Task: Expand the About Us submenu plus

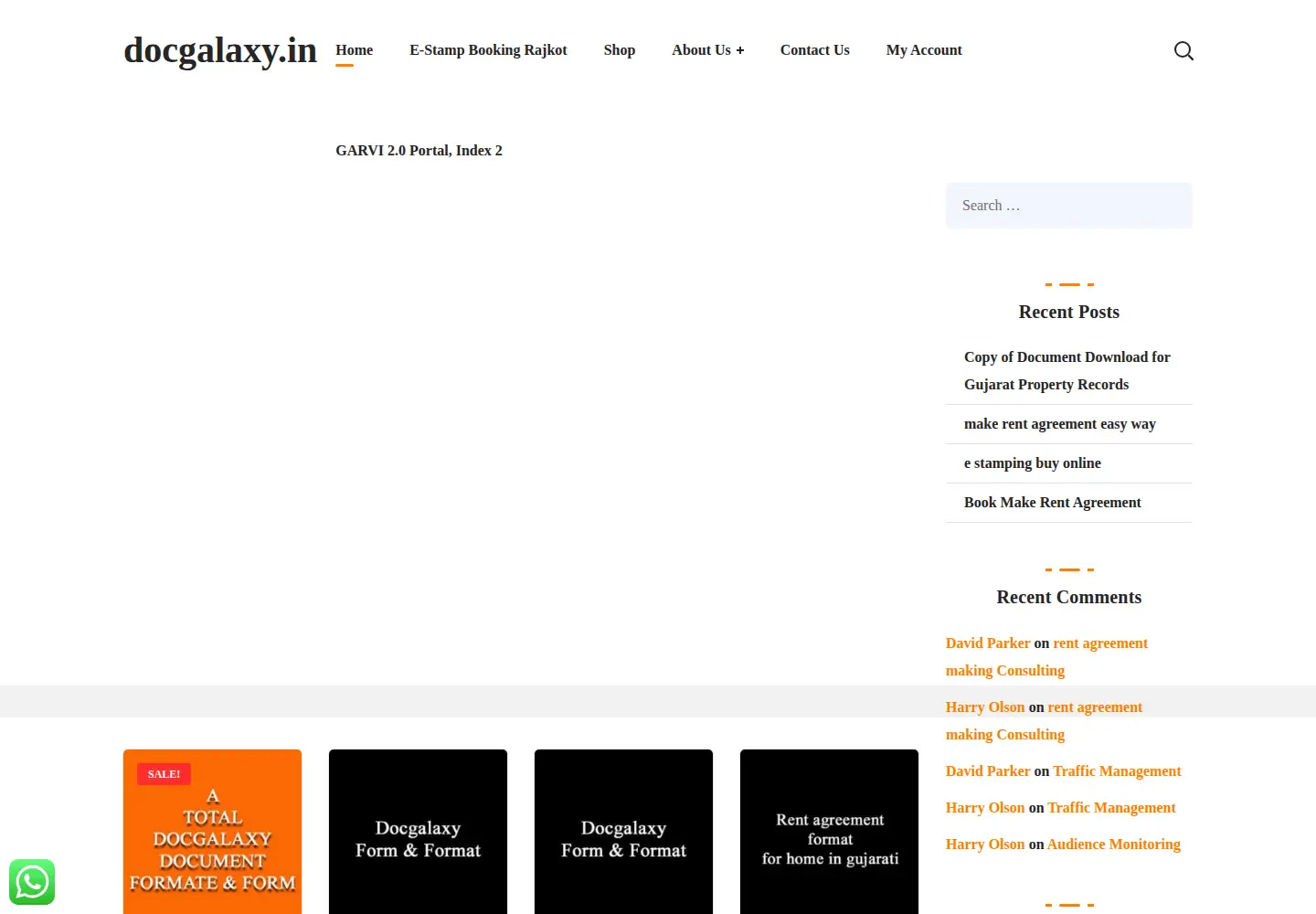Action: coord(740,50)
